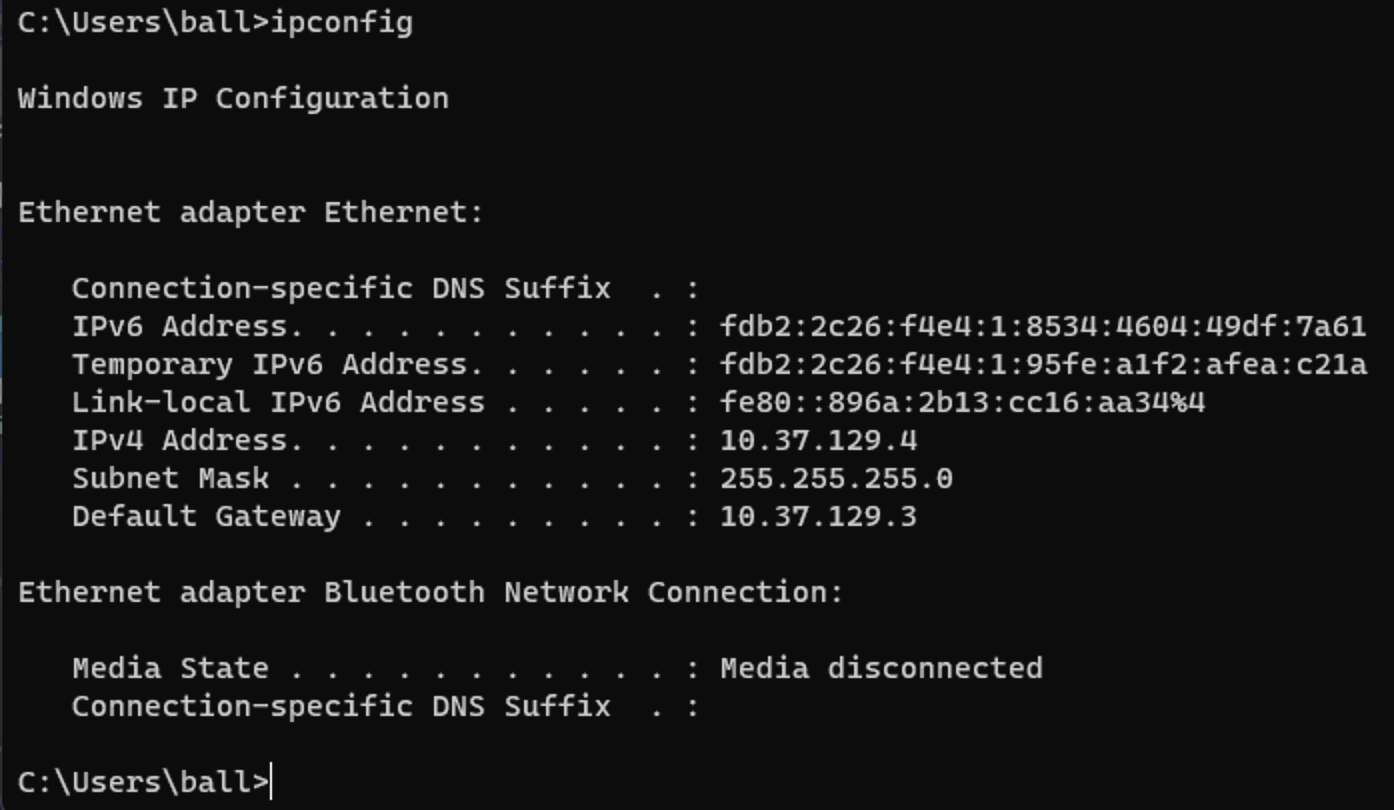Click the "Ethernet adapter Ethernet:" header line
The image size is (1394, 810).
coord(250,213)
